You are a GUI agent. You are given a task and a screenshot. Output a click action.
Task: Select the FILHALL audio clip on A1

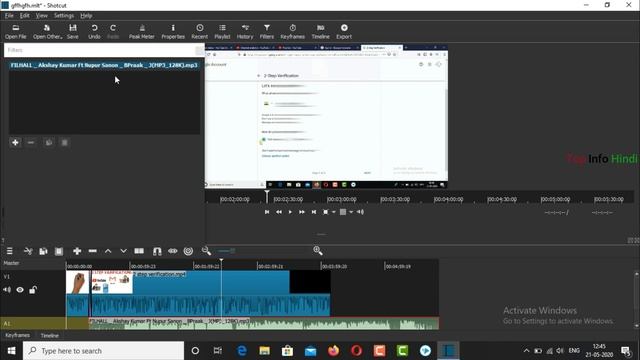264,324
